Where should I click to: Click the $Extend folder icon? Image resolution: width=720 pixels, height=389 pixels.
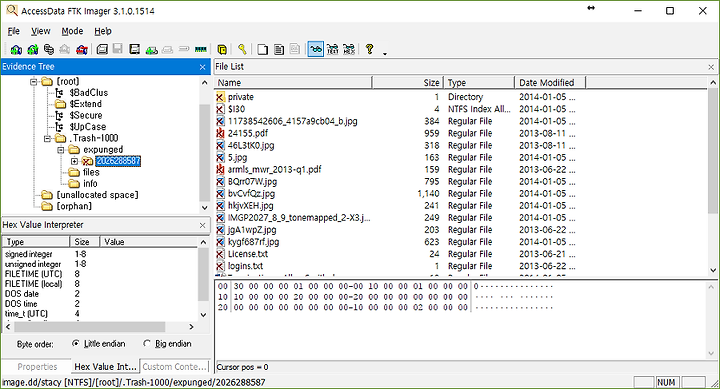(x=60, y=104)
